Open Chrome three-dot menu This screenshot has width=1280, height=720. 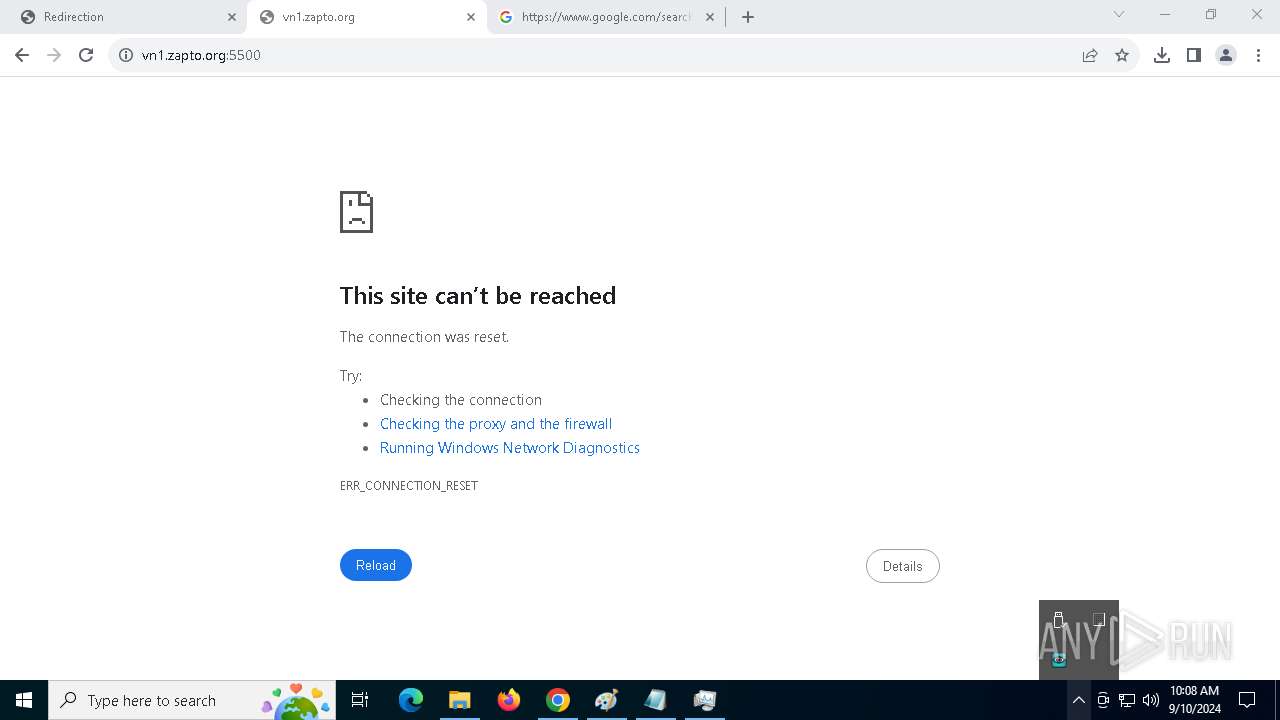(x=1258, y=55)
